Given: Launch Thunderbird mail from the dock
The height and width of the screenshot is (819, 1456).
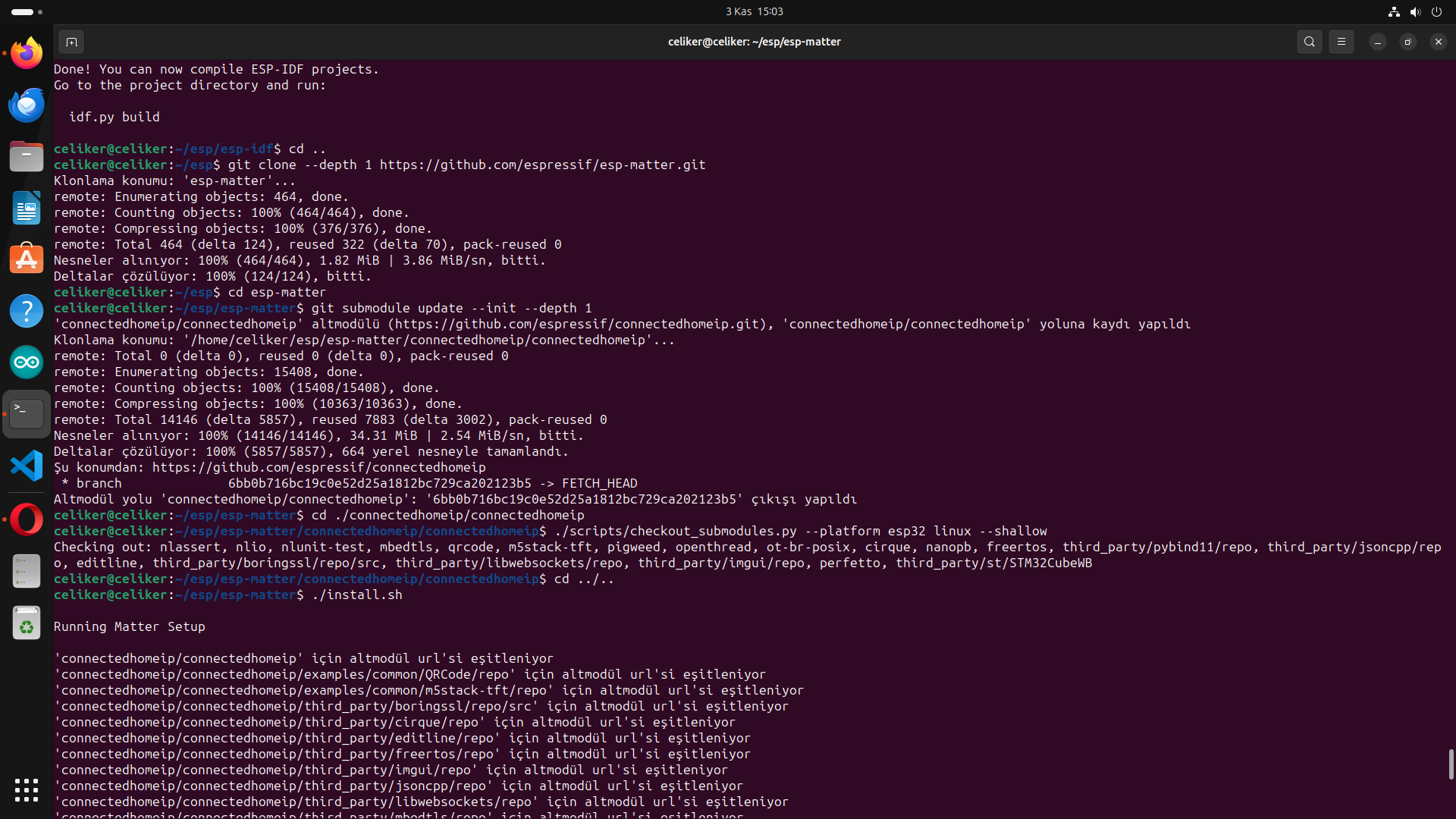Looking at the screenshot, I should [27, 105].
